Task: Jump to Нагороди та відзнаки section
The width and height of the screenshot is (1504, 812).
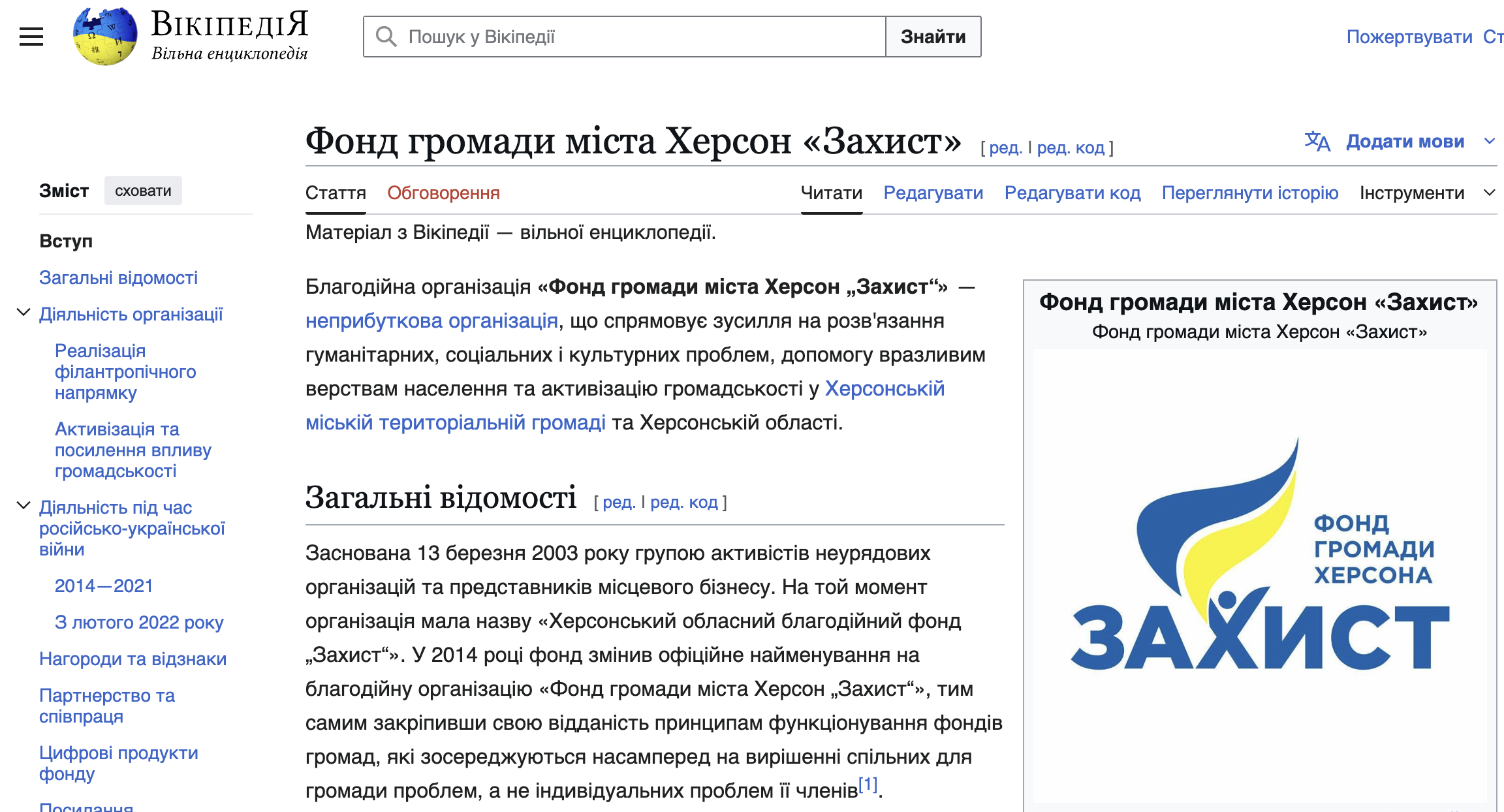Action: pos(133,659)
